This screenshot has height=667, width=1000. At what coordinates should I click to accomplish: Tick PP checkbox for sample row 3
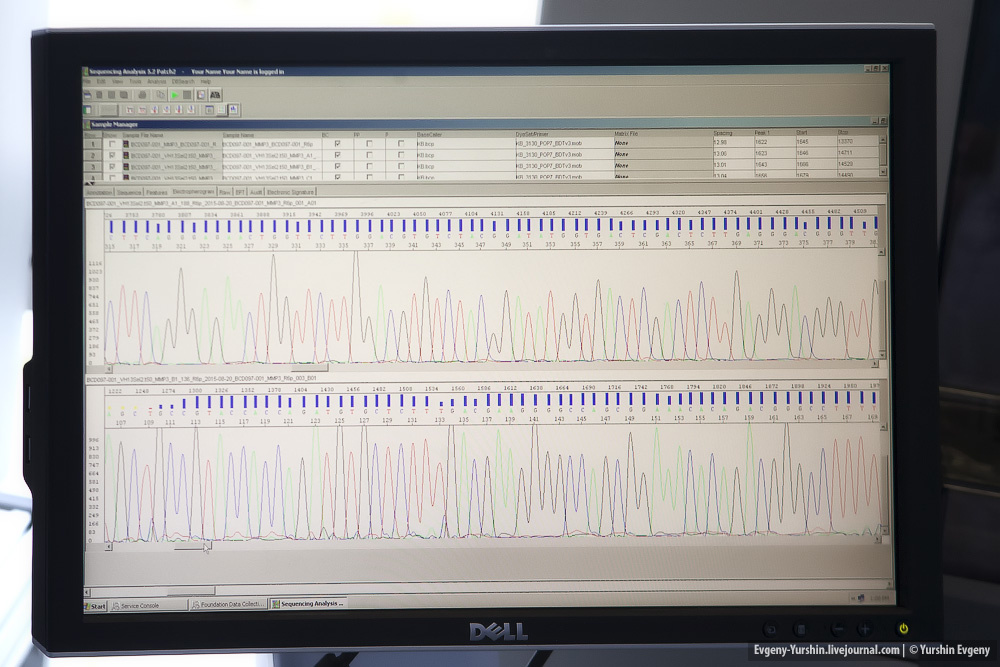tap(369, 166)
